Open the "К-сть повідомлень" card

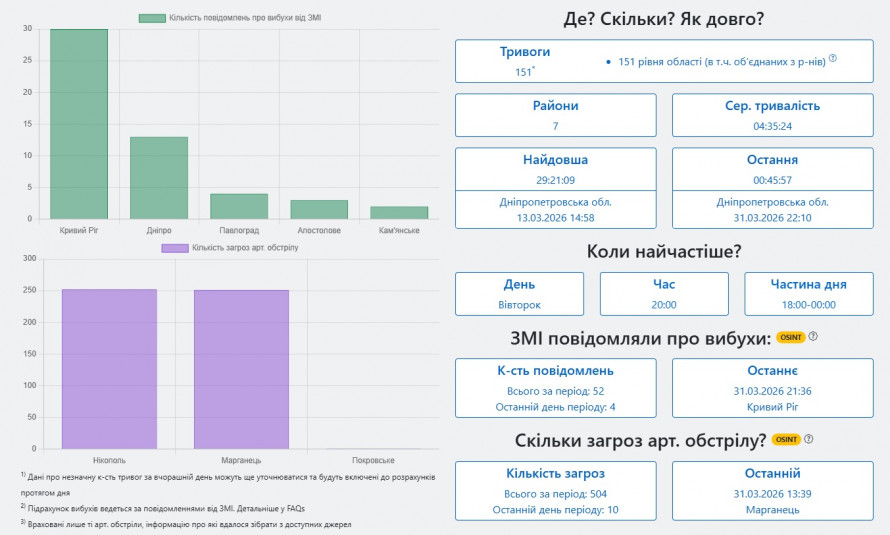555,387
